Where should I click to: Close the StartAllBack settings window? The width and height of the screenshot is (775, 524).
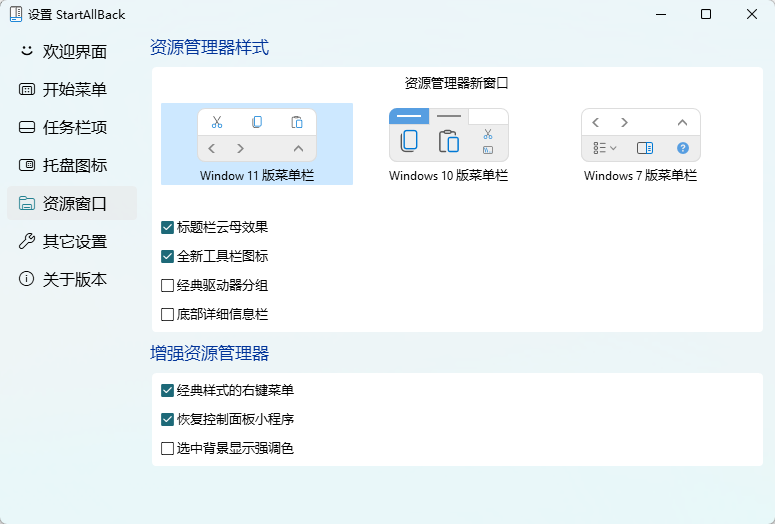pyautogui.click(x=752, y=14)
